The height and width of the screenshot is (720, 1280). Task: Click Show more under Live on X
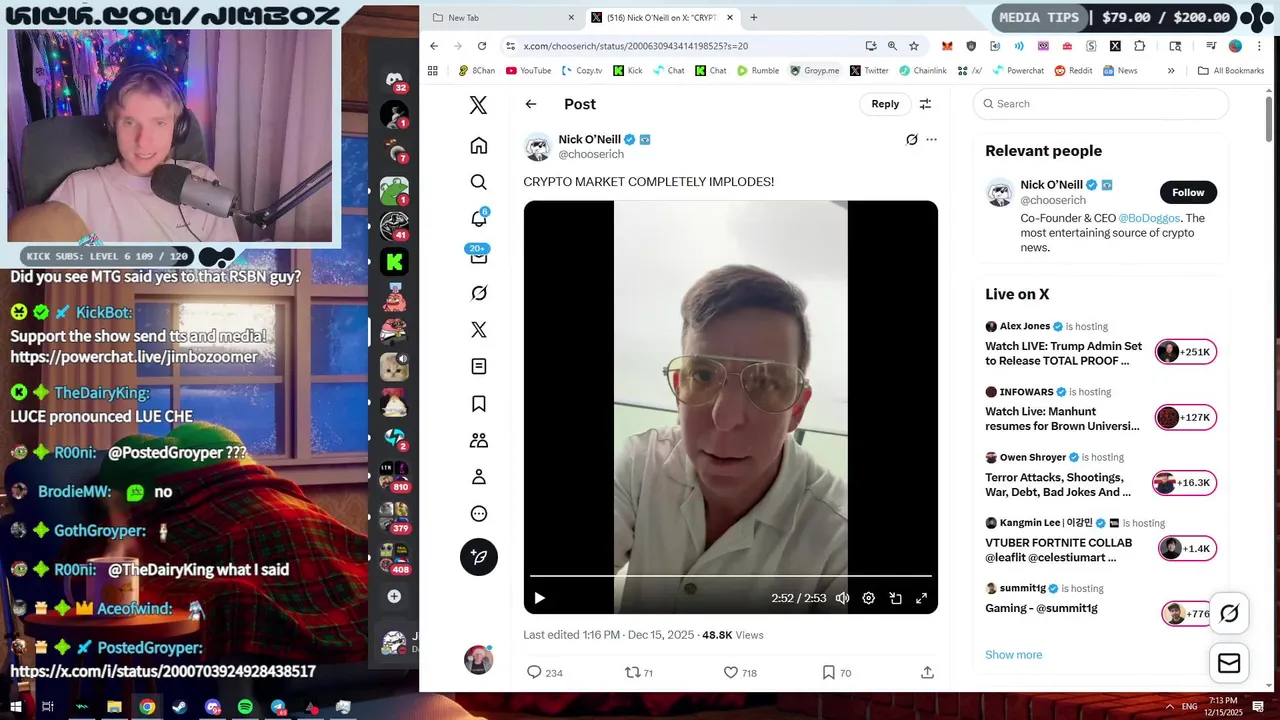click(x=1013, y=655)
